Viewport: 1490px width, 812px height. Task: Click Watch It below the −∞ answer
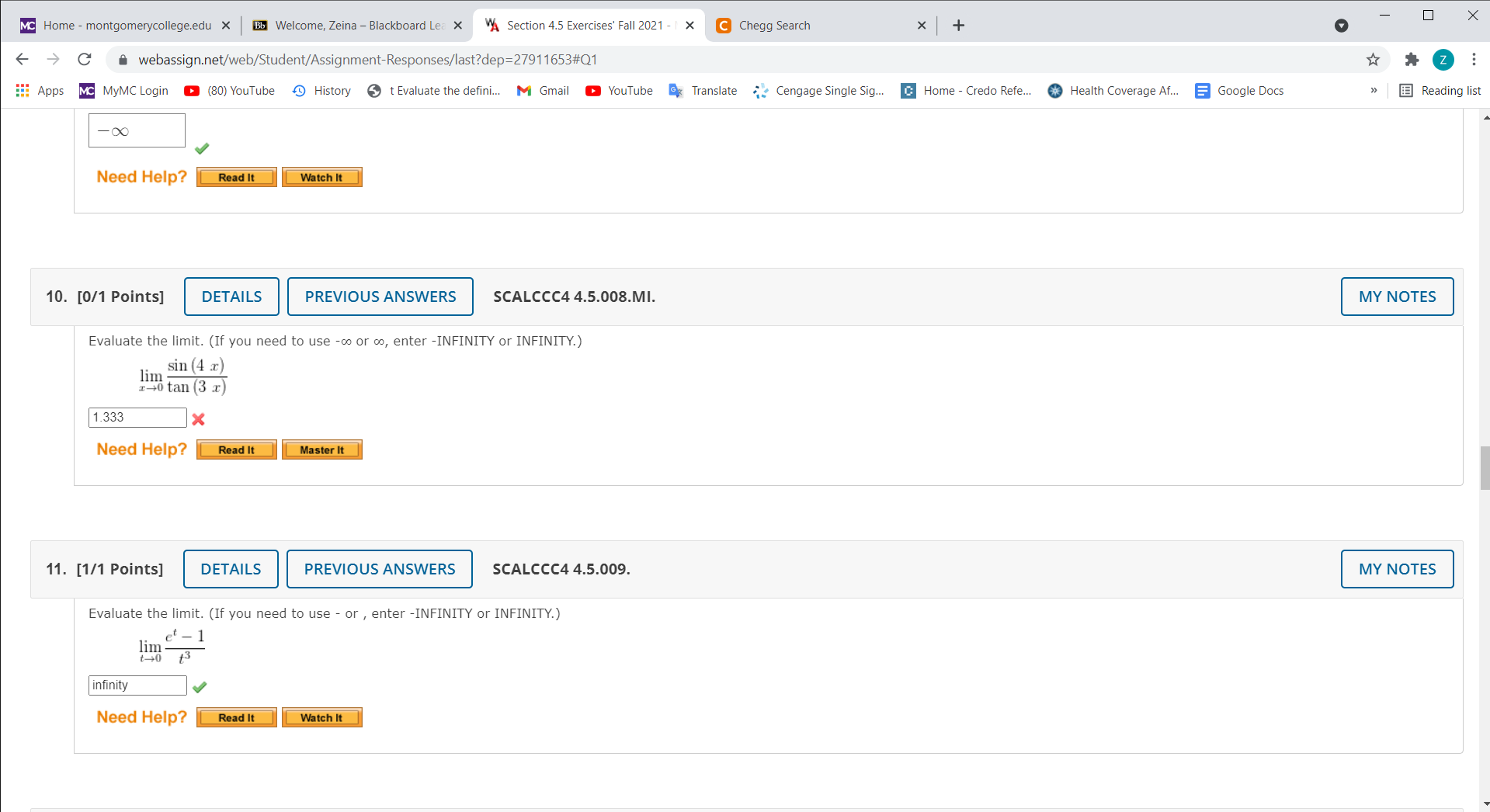(321, 178)
